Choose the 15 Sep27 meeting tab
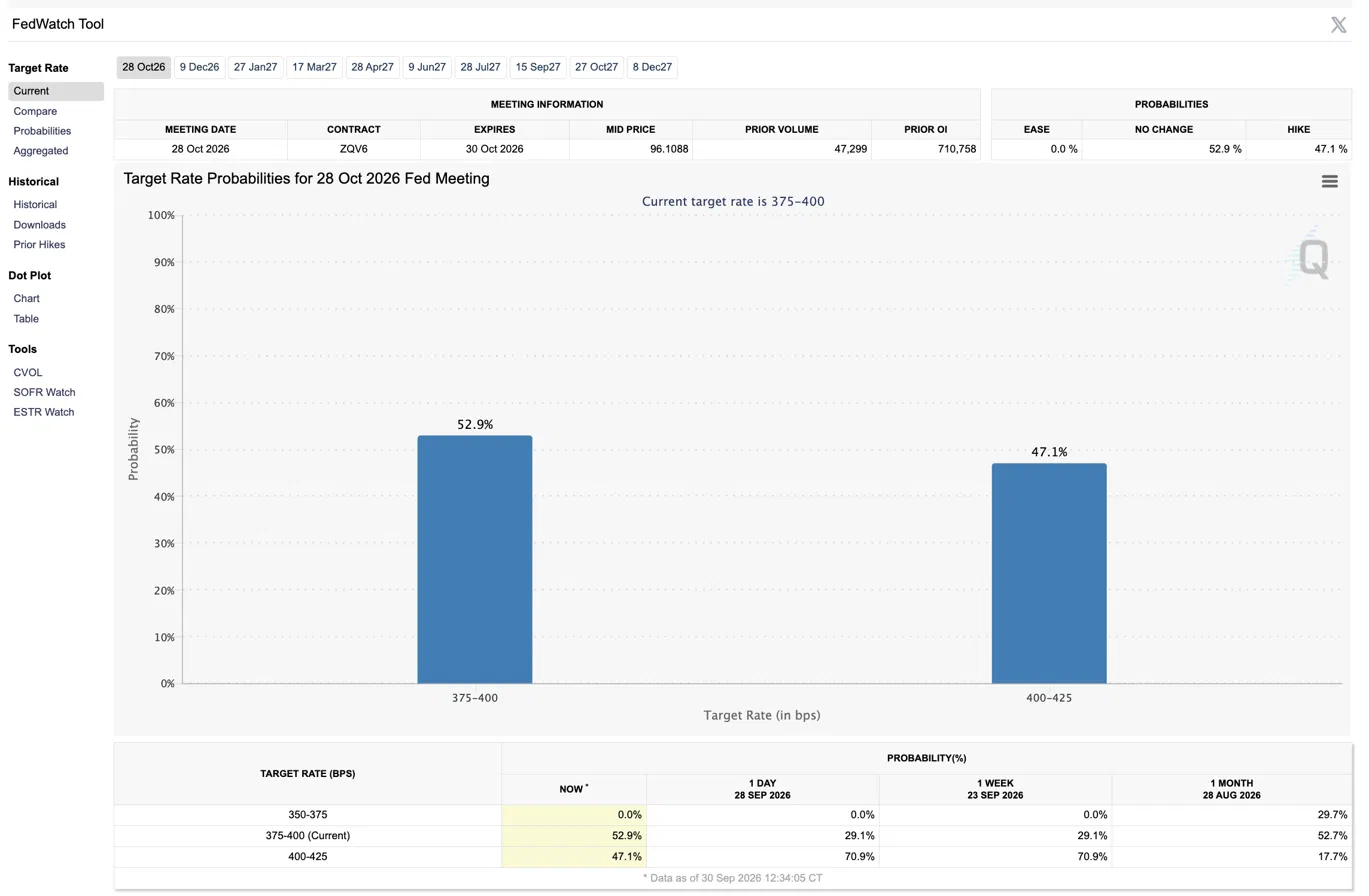1369x896 pixels. click(538, 67)
